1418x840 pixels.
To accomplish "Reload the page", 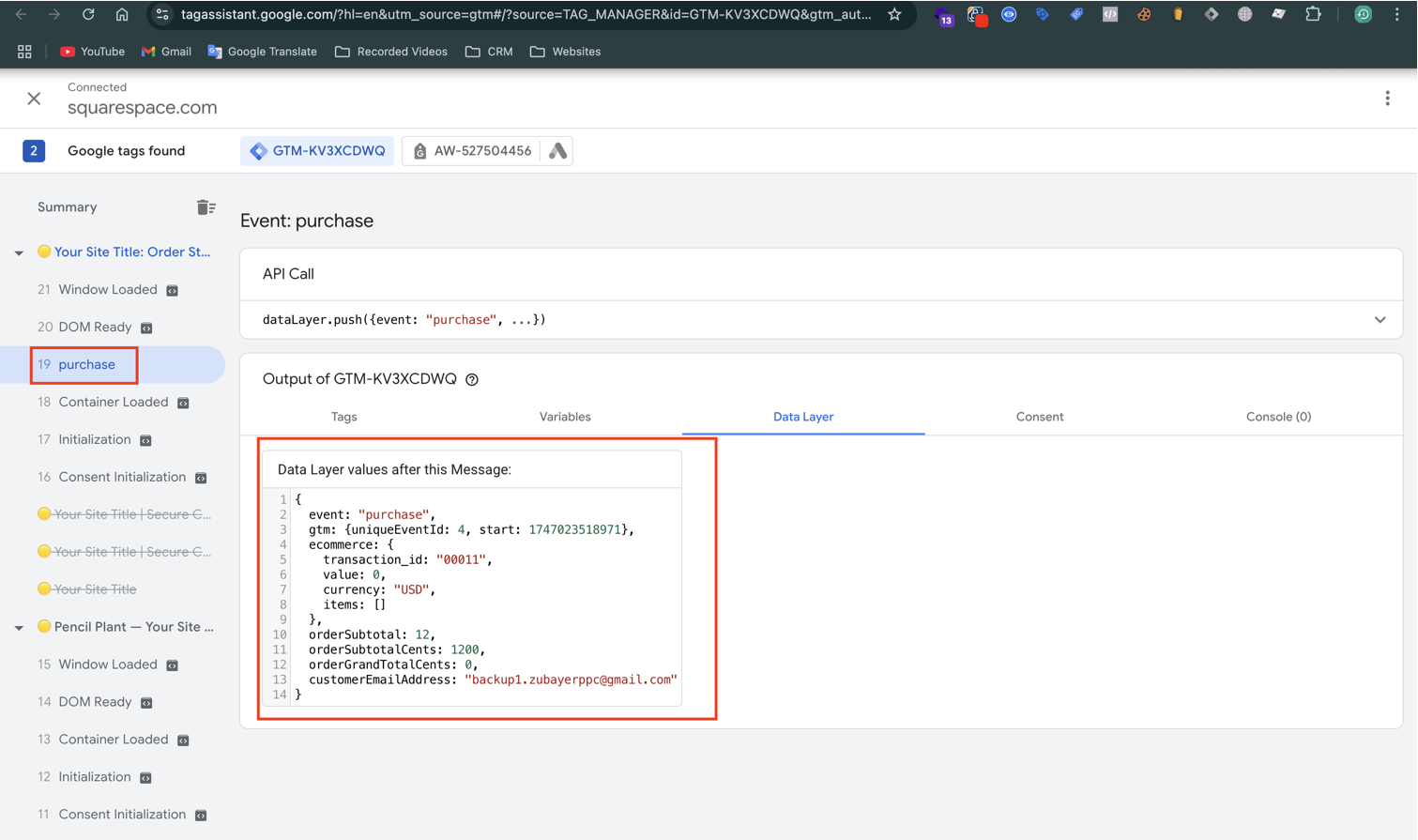I will (x=88, y=15).
